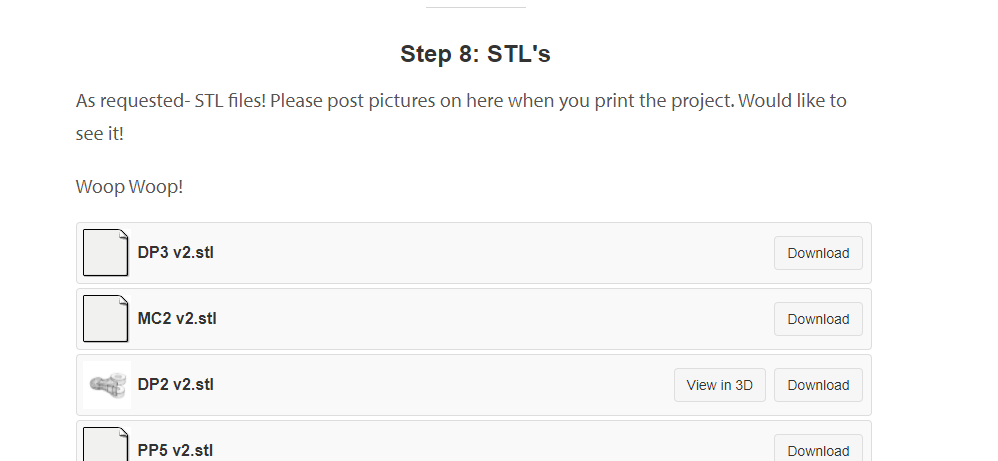Click blank space in the MC2 v2.stl row
998x461 pixels.
(480, 319)
